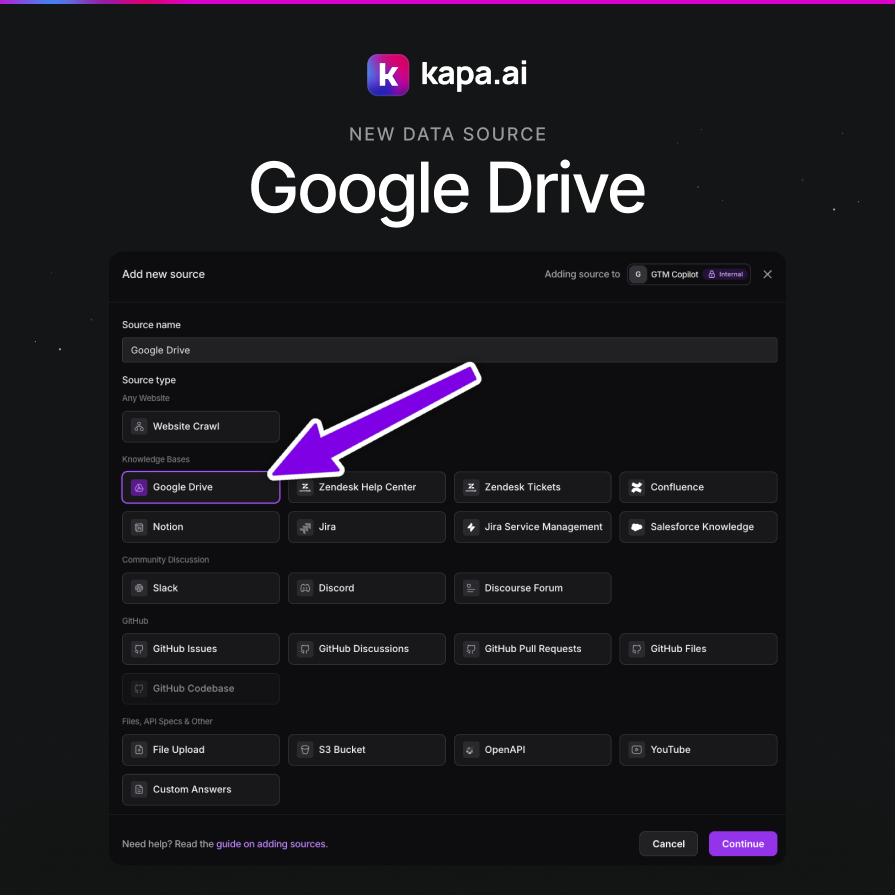Click the GitHub Issues label
Image resolution: width=895 pixels, height=895 pixels.
185,649
